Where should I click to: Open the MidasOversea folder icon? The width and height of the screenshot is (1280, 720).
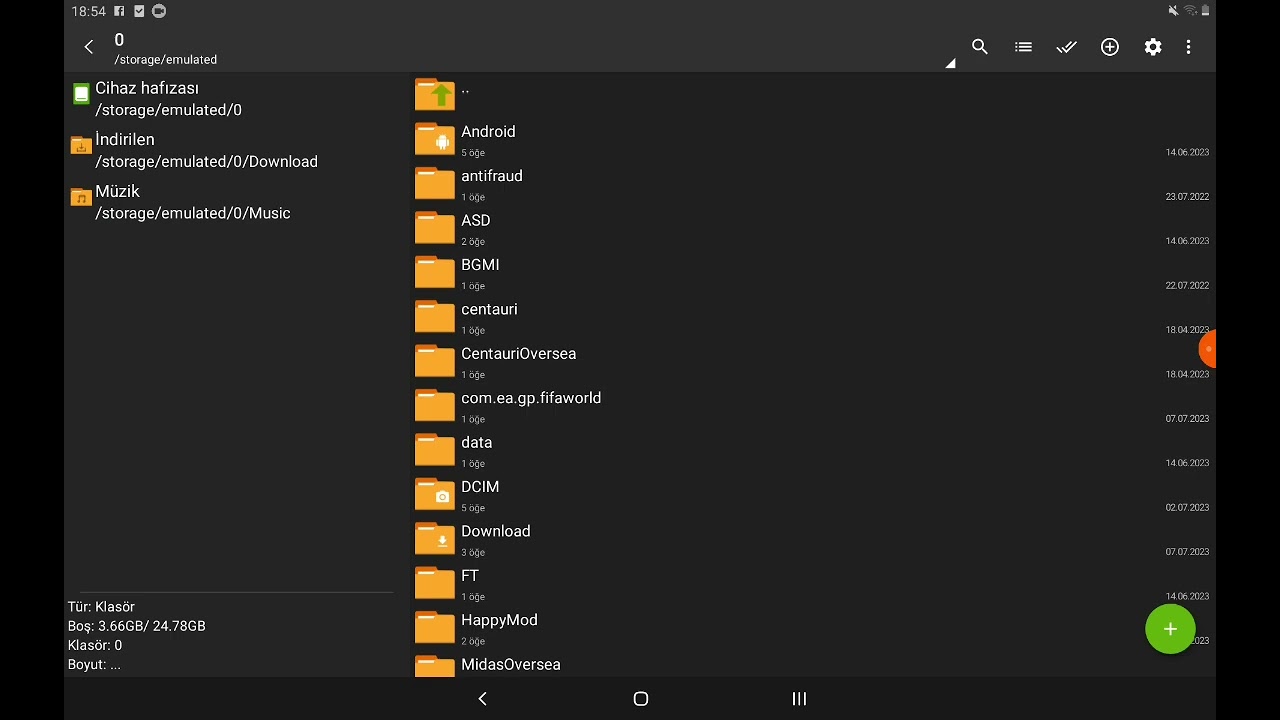(435, 666)
